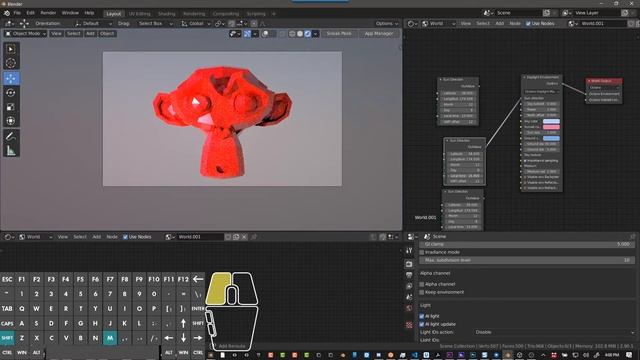Screen dimensions: 640x360
Task: Open the Scene properties tab
Action: pos(409,297)
